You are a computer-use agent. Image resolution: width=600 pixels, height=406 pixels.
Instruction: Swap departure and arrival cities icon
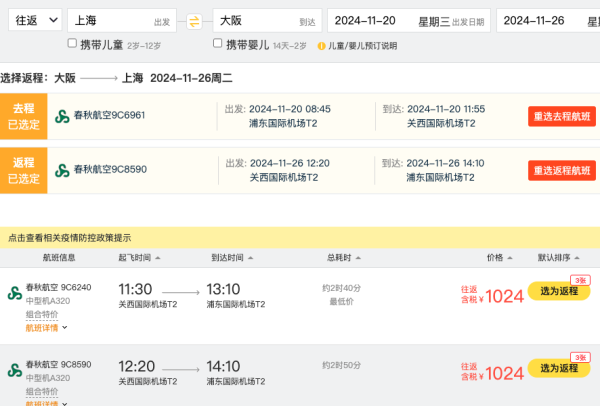194,21
